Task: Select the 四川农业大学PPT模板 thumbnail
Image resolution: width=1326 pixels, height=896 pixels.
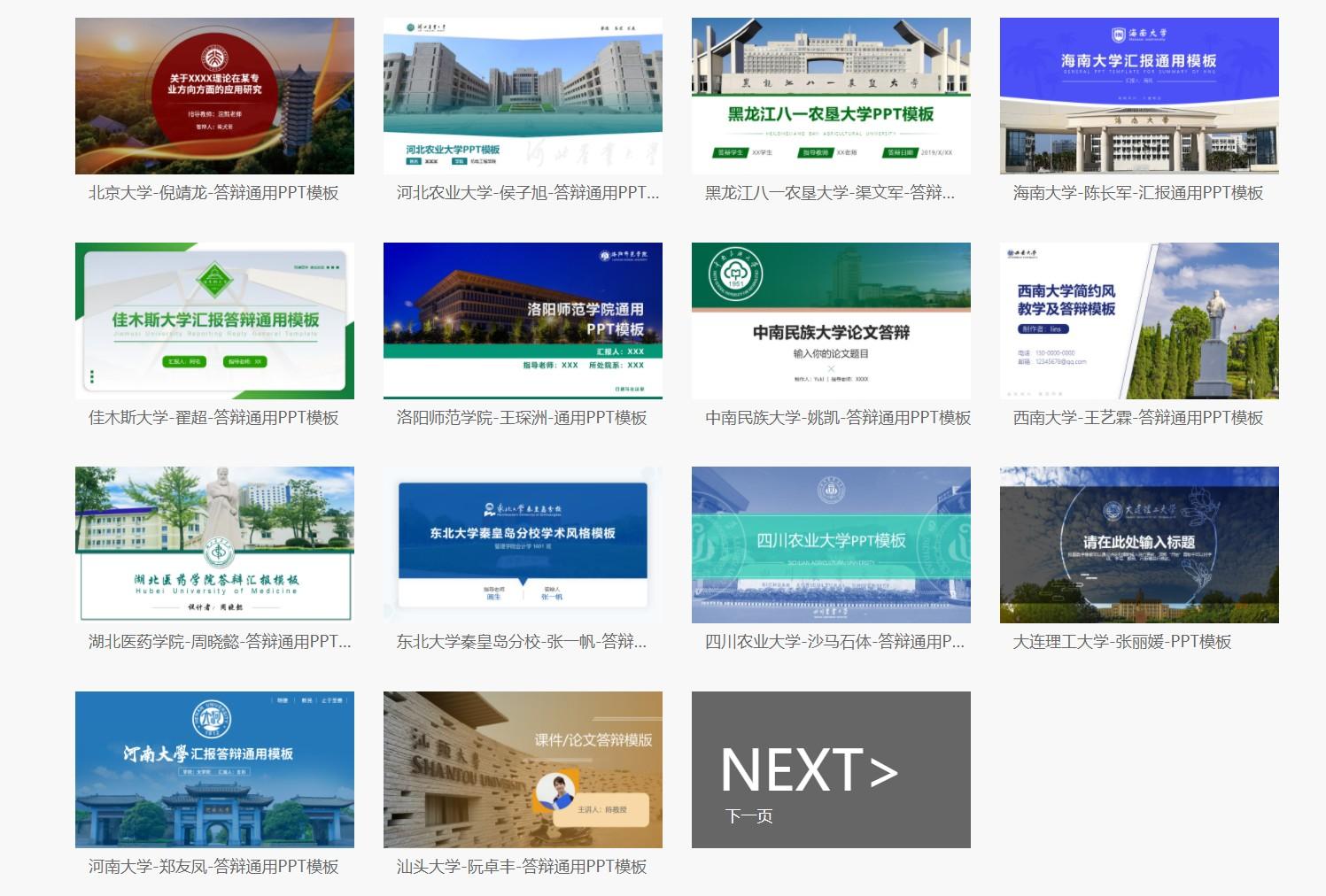Action: (831, 545)
